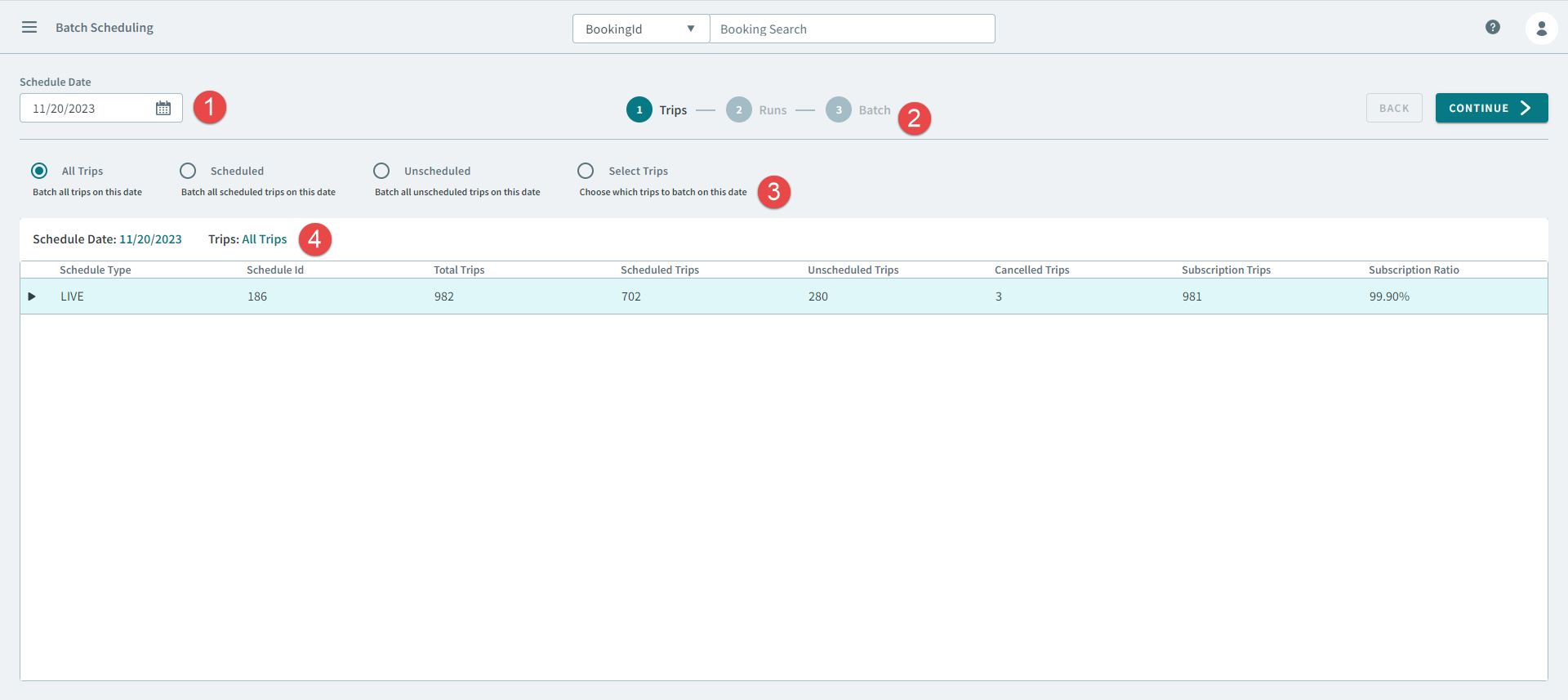1568x700 pixels.
Task: Open the BookingId search type dropdown
Action: 641,29
